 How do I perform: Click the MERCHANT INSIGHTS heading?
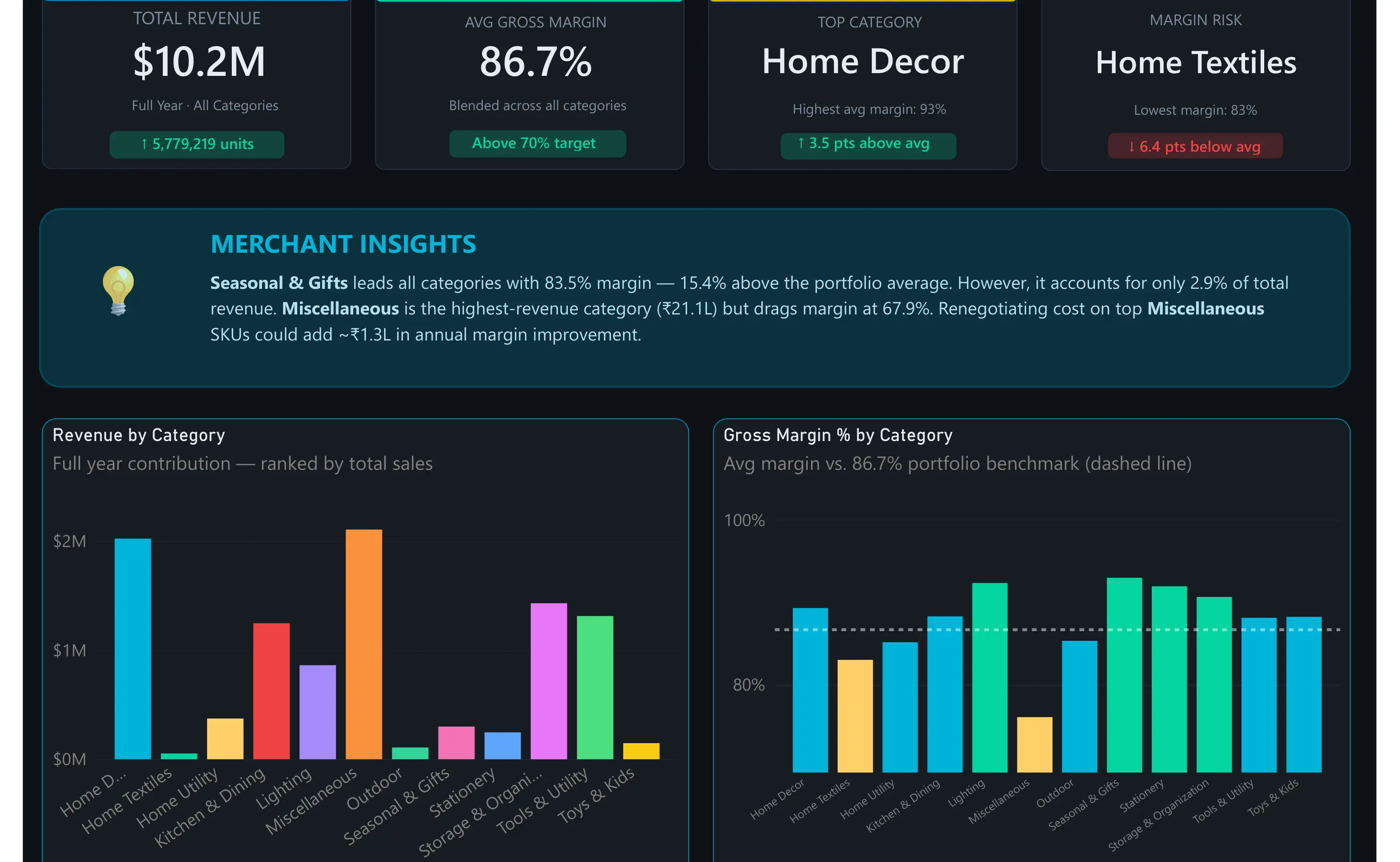tap(343, 244)
